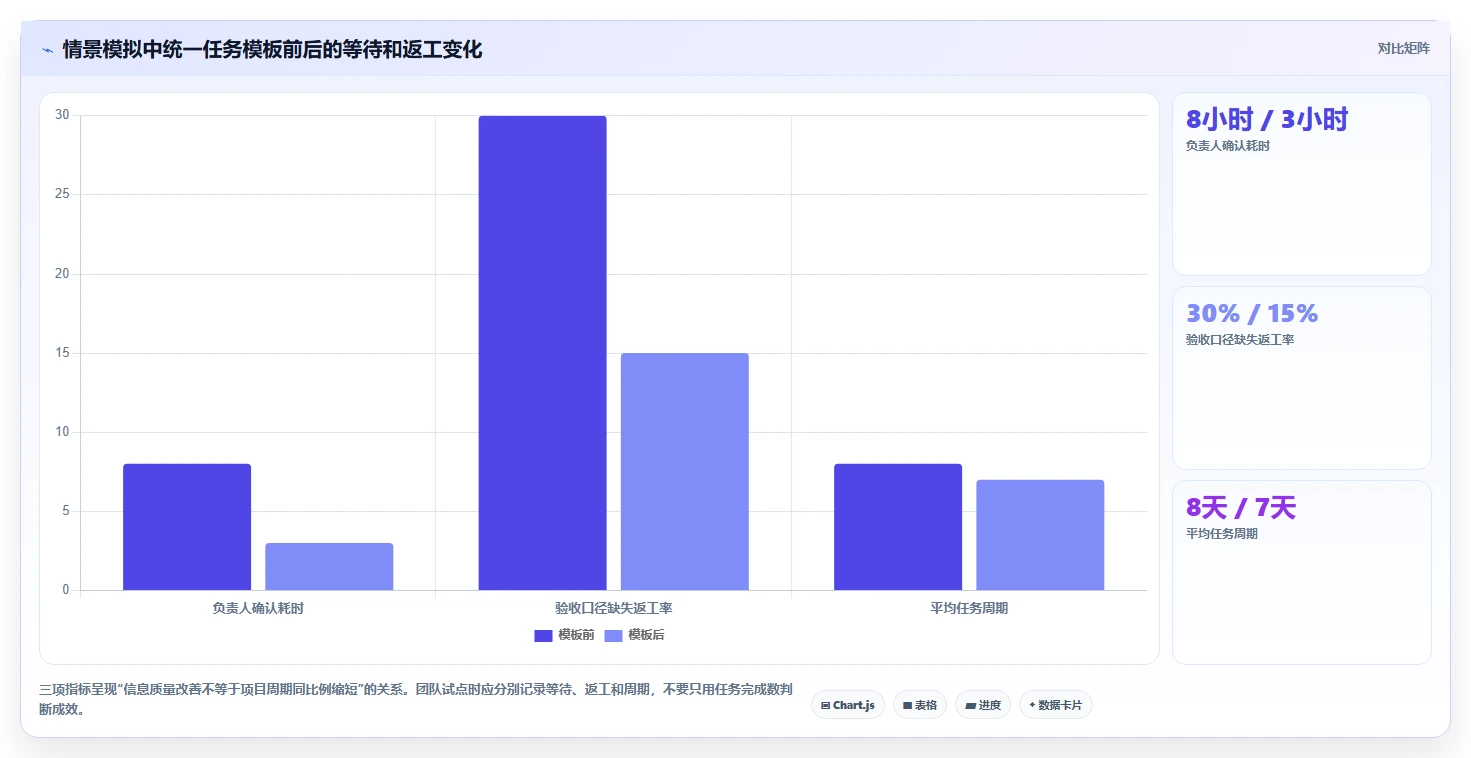Click the chart title 情景模拟中统一任务模板前后的等待和返工变化

[x=272, y=50]
